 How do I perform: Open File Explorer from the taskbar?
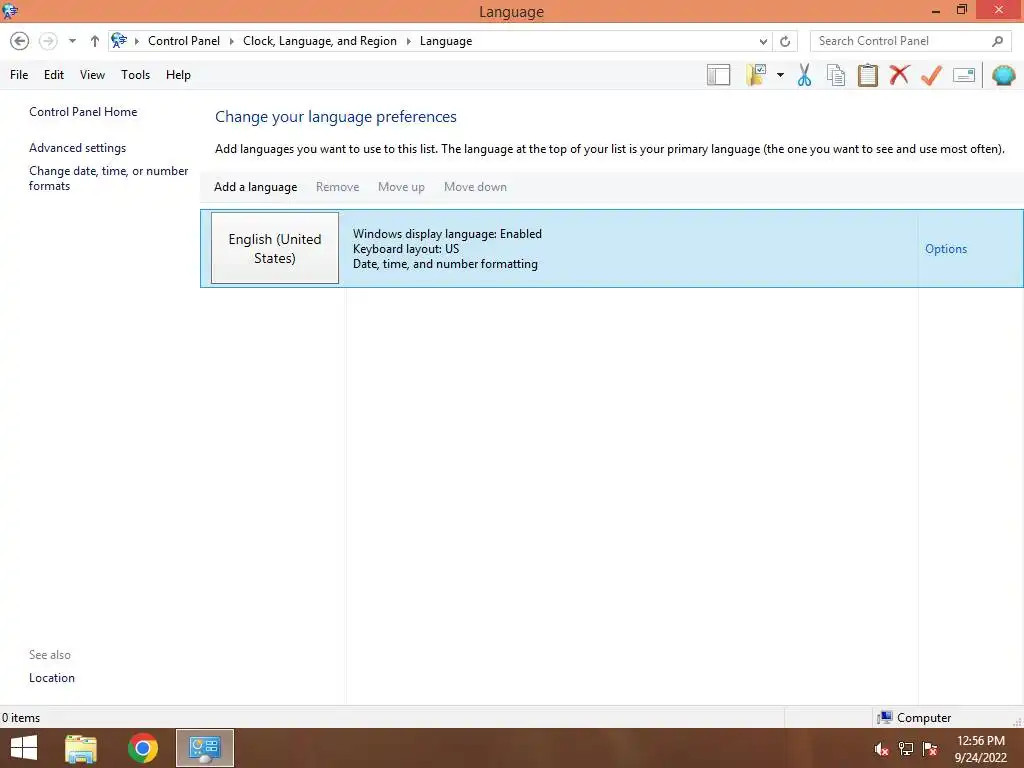point(81,748)
